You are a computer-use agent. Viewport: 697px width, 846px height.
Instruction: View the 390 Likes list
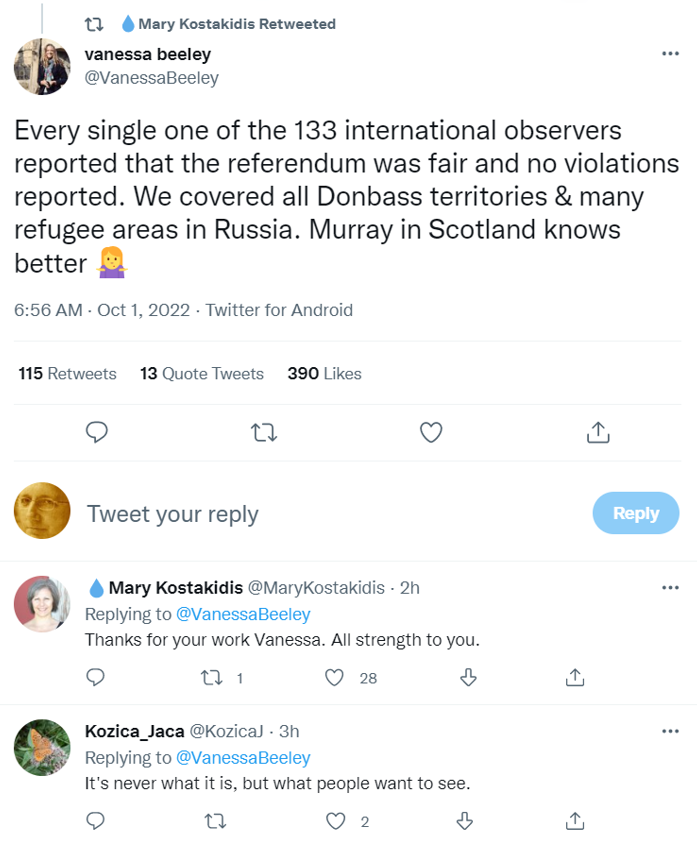click(x=324, y=373)
